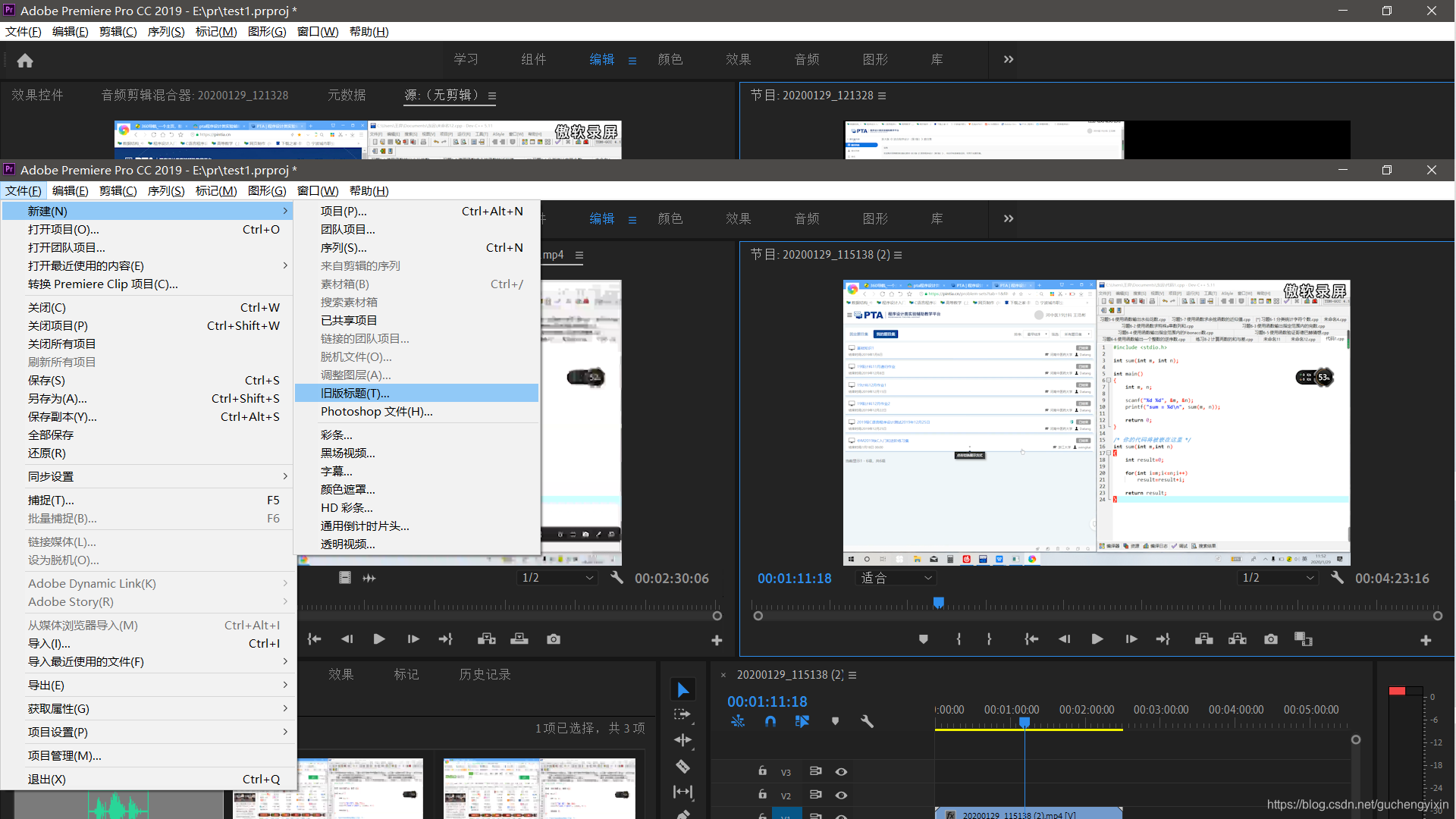The width and height of the screenshot is (1456, 819).
Task: Add marker in timeline panel
Action: [835, 721]
